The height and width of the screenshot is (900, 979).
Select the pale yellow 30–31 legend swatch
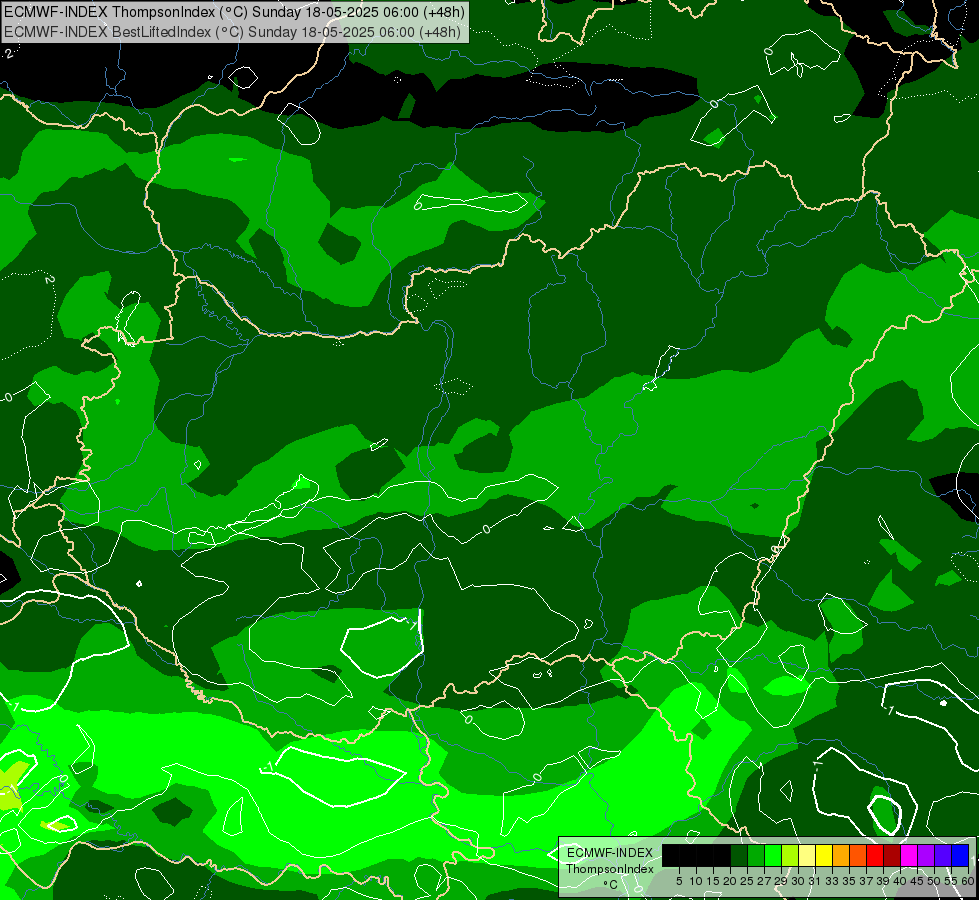[x=807, y=856]
